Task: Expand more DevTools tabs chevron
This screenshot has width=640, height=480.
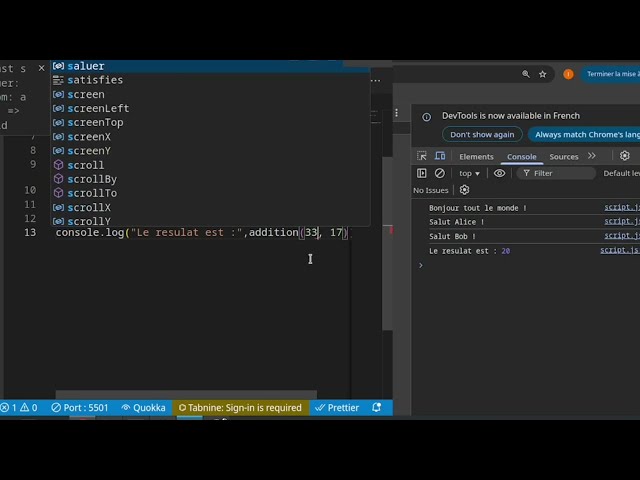Action: click(591, 156)
